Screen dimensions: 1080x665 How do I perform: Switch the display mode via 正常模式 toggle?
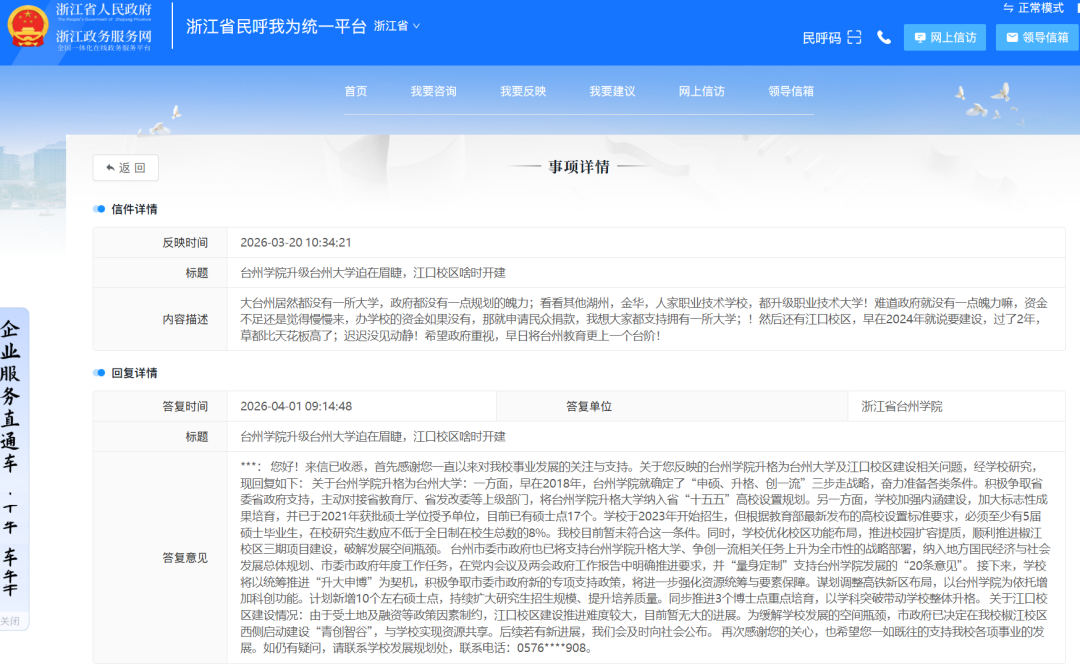pos(1040,8)
